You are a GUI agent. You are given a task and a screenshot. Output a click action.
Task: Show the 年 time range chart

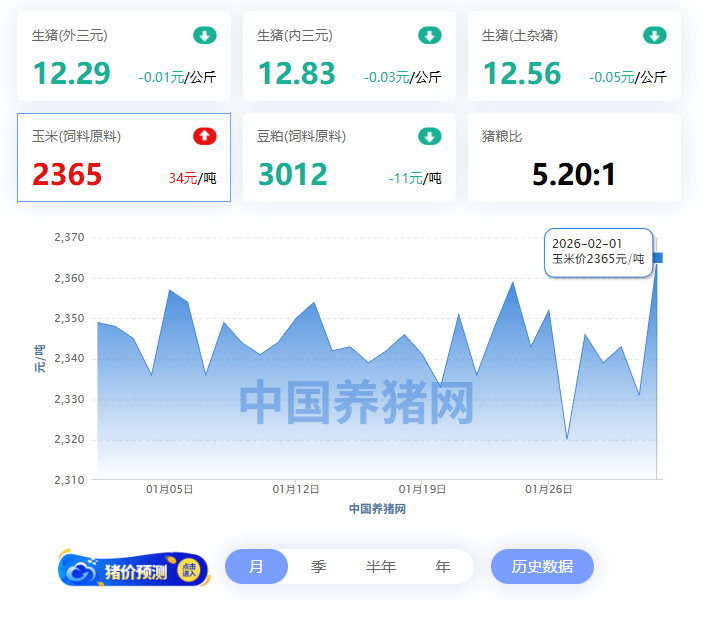[442, 566]
